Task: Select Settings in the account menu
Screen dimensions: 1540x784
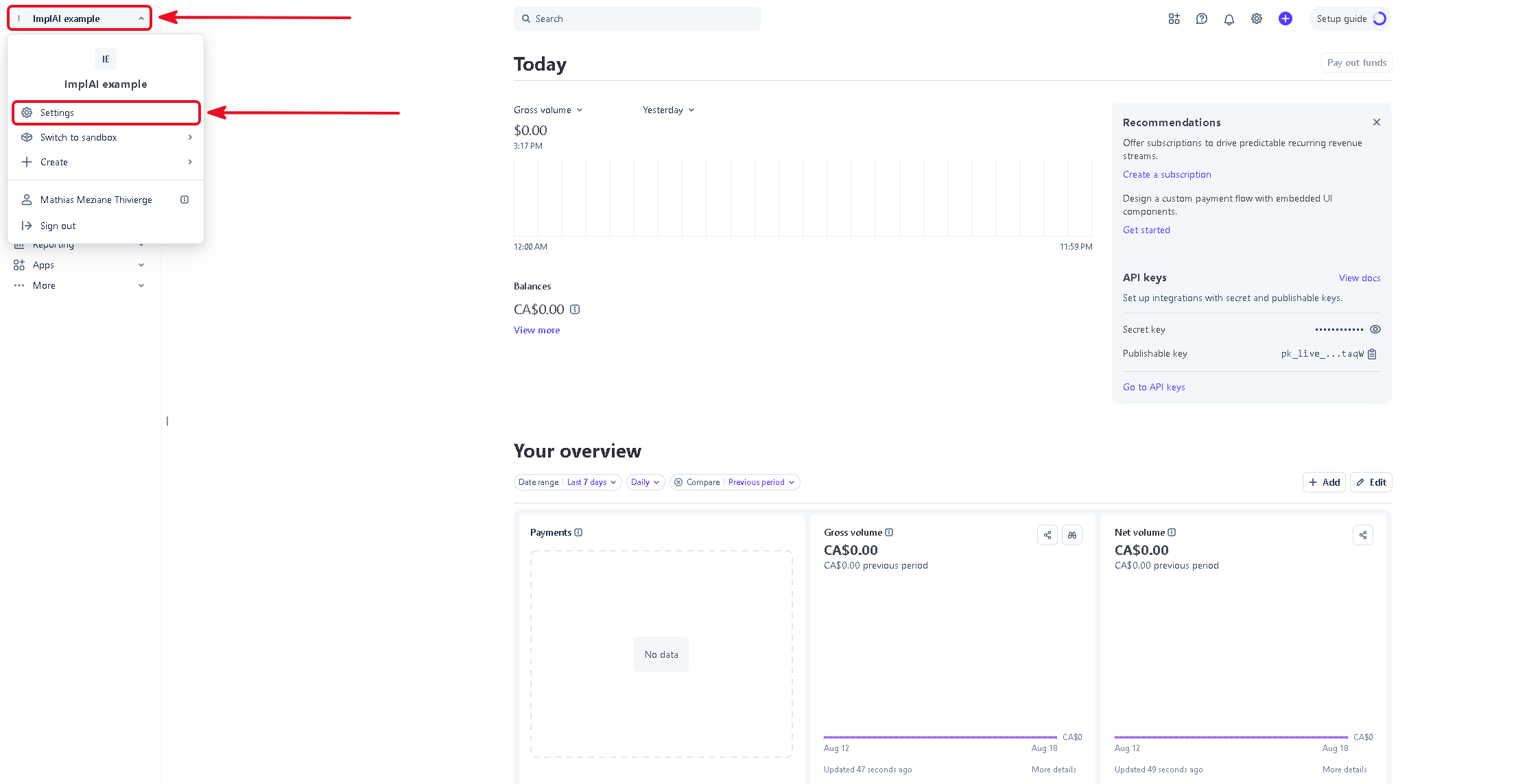Action: point(106,112)
